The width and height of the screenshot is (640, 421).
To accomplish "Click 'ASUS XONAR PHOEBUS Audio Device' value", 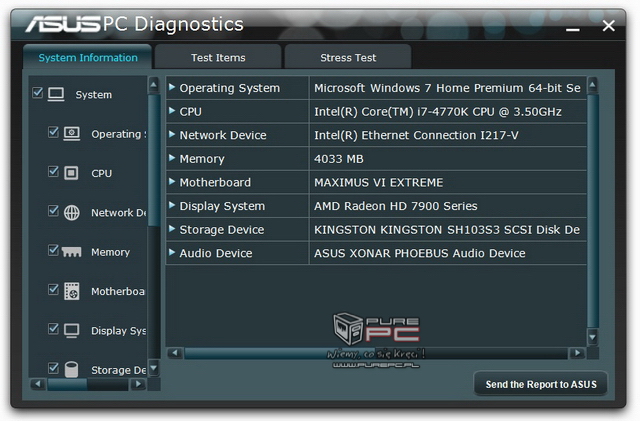I will click(420, 253).
